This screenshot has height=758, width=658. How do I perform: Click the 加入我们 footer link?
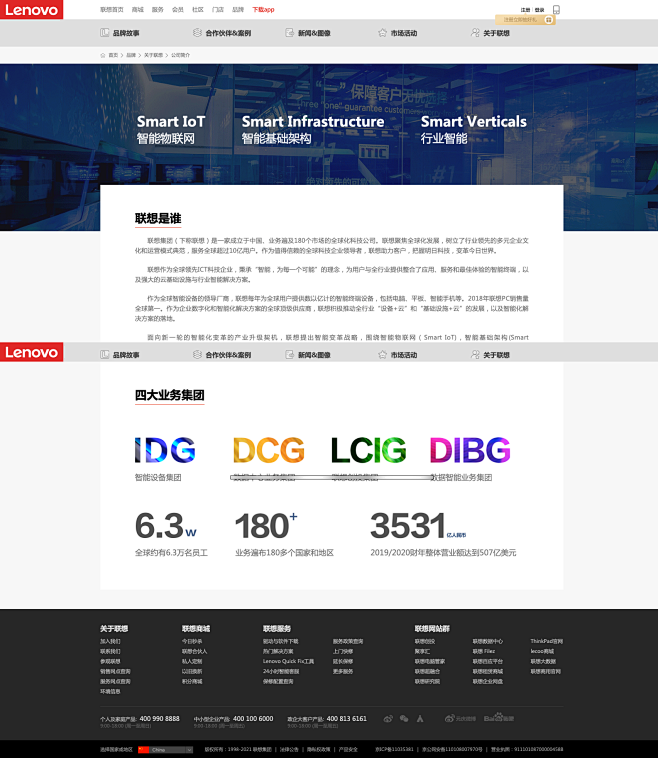click(x=110, y=641)
